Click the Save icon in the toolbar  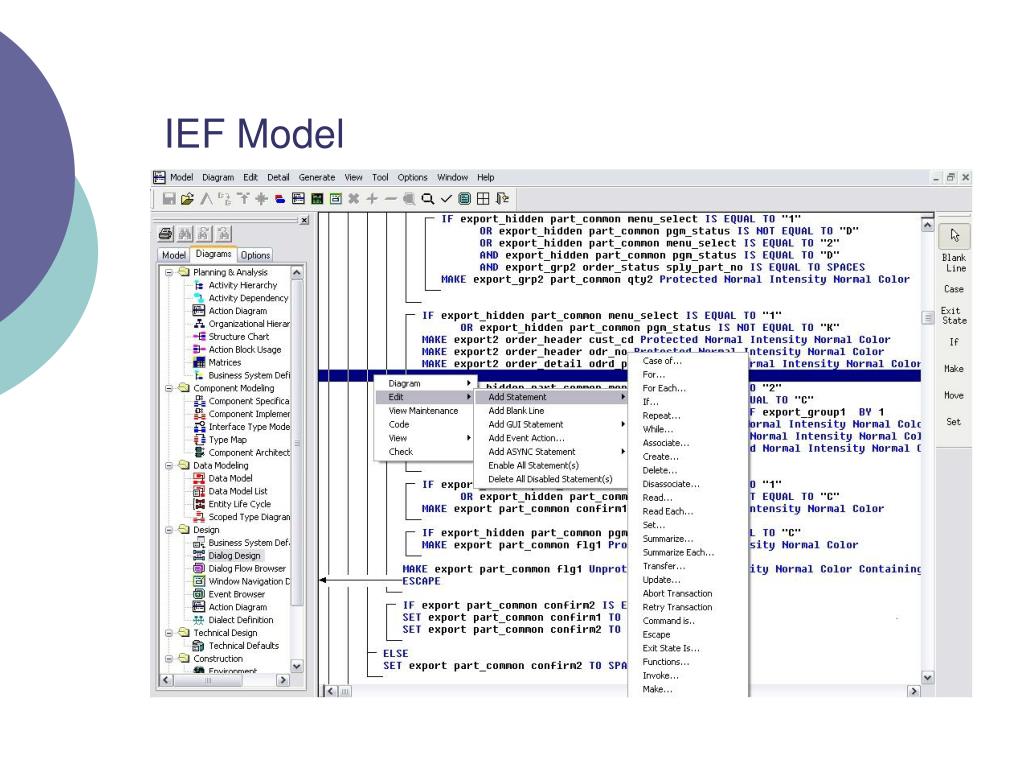tap(168, 199)
